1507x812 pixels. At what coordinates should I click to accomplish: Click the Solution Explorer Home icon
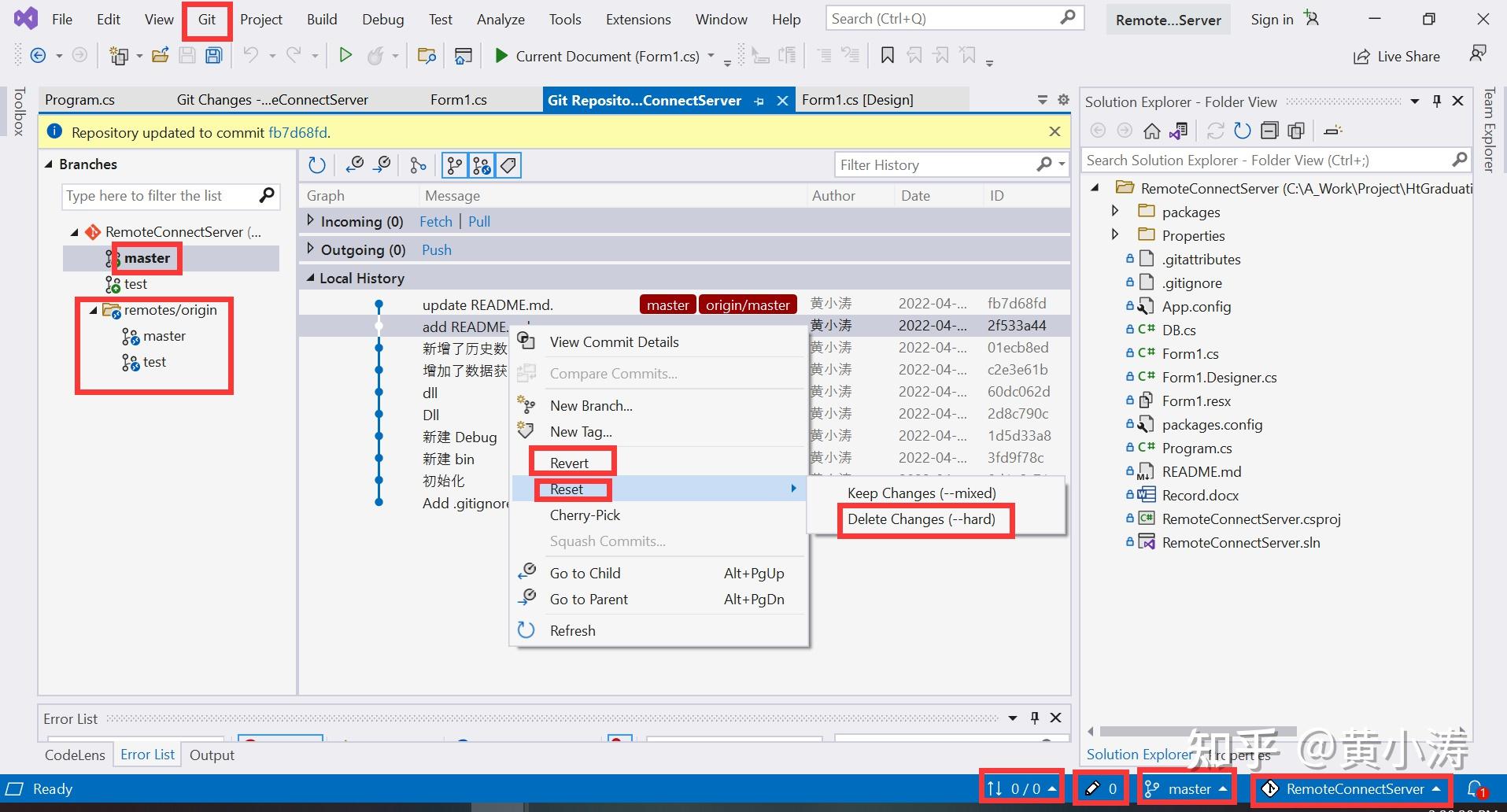pos(1152,131)
